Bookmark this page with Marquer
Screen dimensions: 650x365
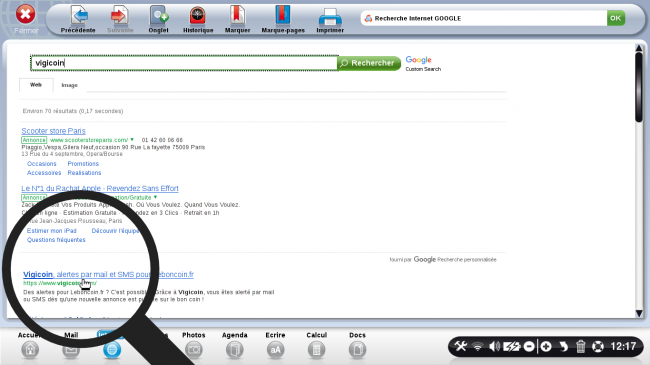237,16
